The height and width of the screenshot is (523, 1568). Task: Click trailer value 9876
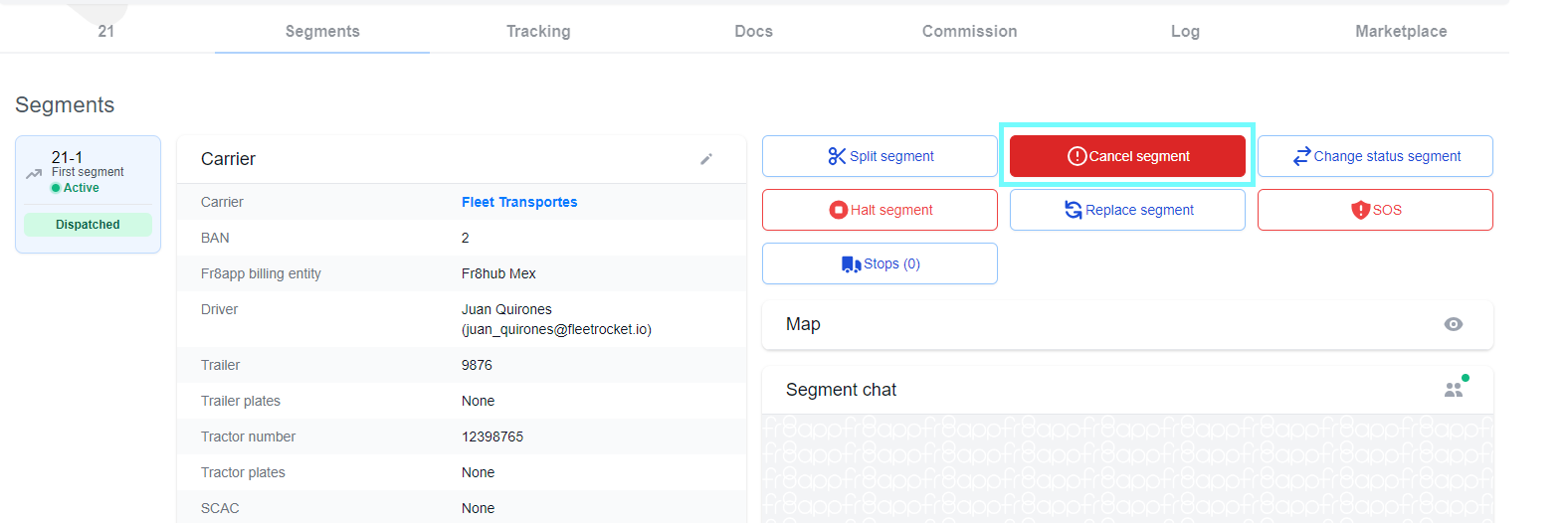pos(477,365)
